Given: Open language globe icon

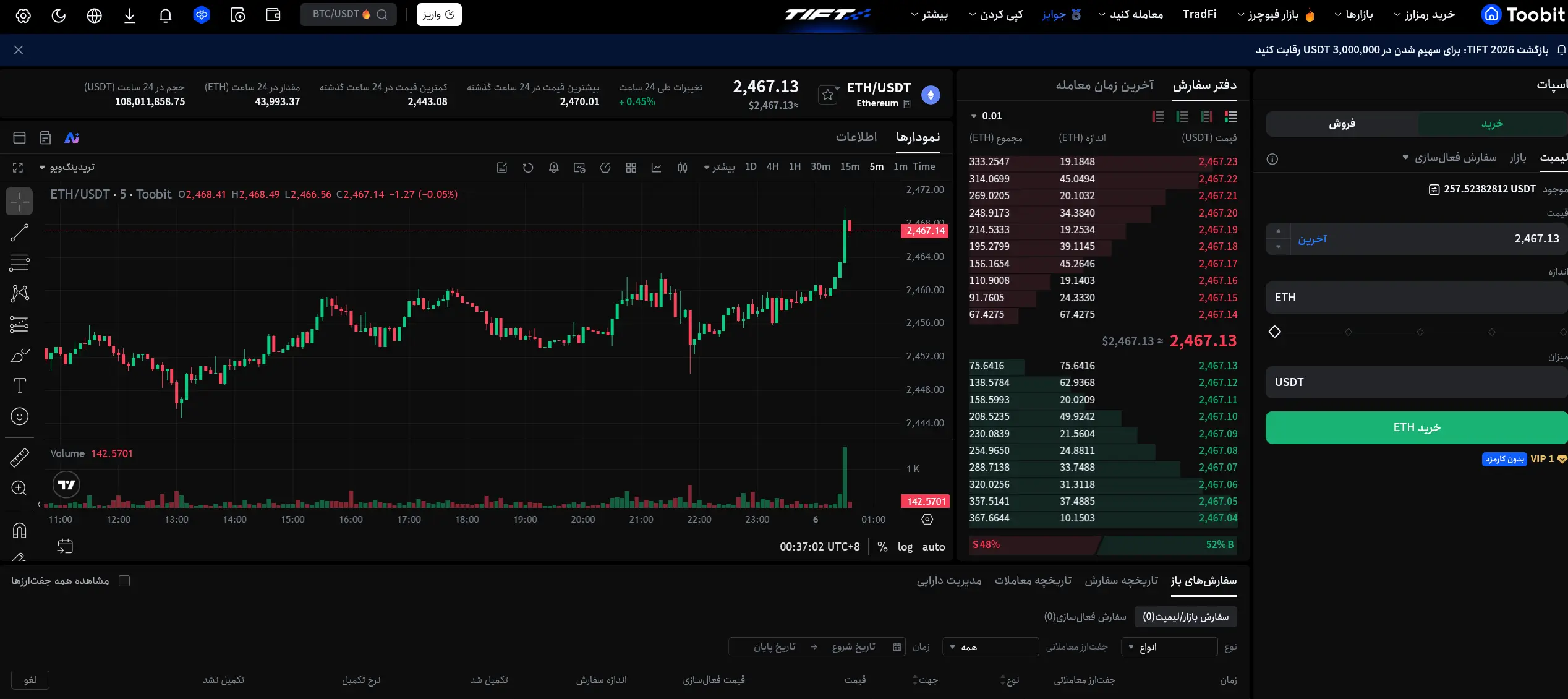Looking at the screenshot, I should [x=94, y=15].
